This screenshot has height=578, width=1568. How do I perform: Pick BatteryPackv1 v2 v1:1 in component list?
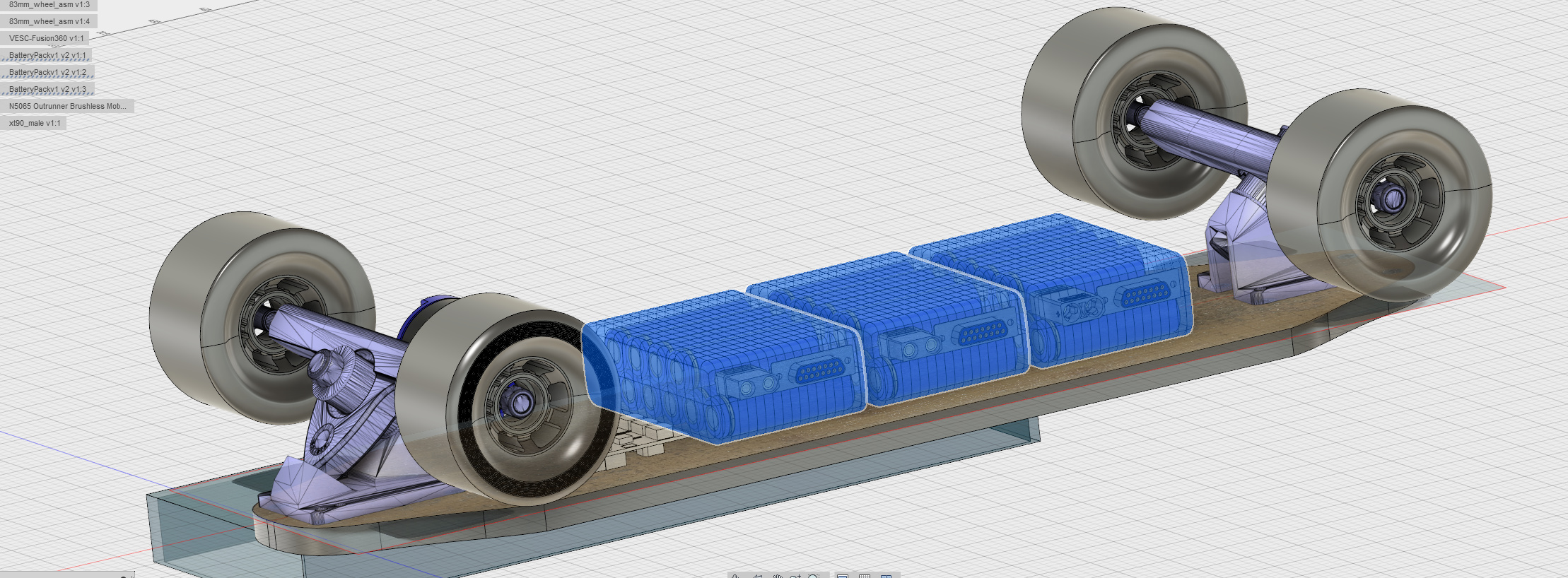(x=47, y=55)
